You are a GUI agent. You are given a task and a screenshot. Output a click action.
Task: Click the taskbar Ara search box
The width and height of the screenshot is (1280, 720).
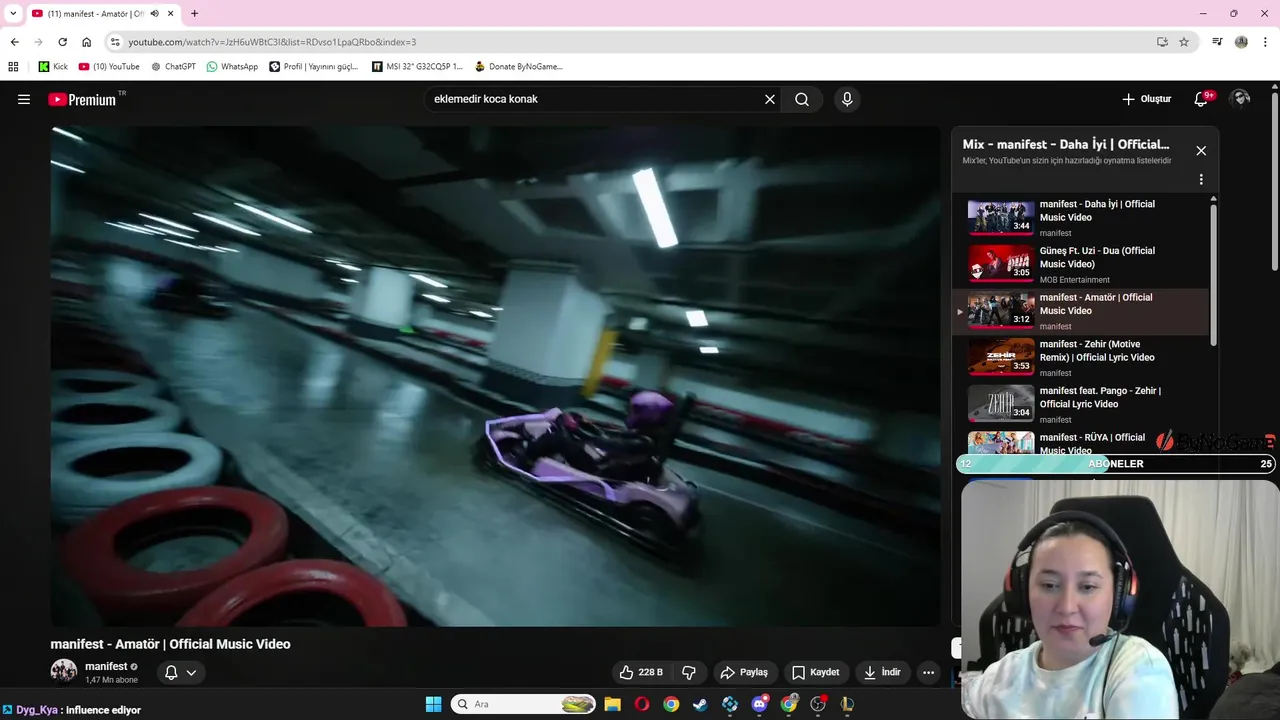(x=524, y=704)
